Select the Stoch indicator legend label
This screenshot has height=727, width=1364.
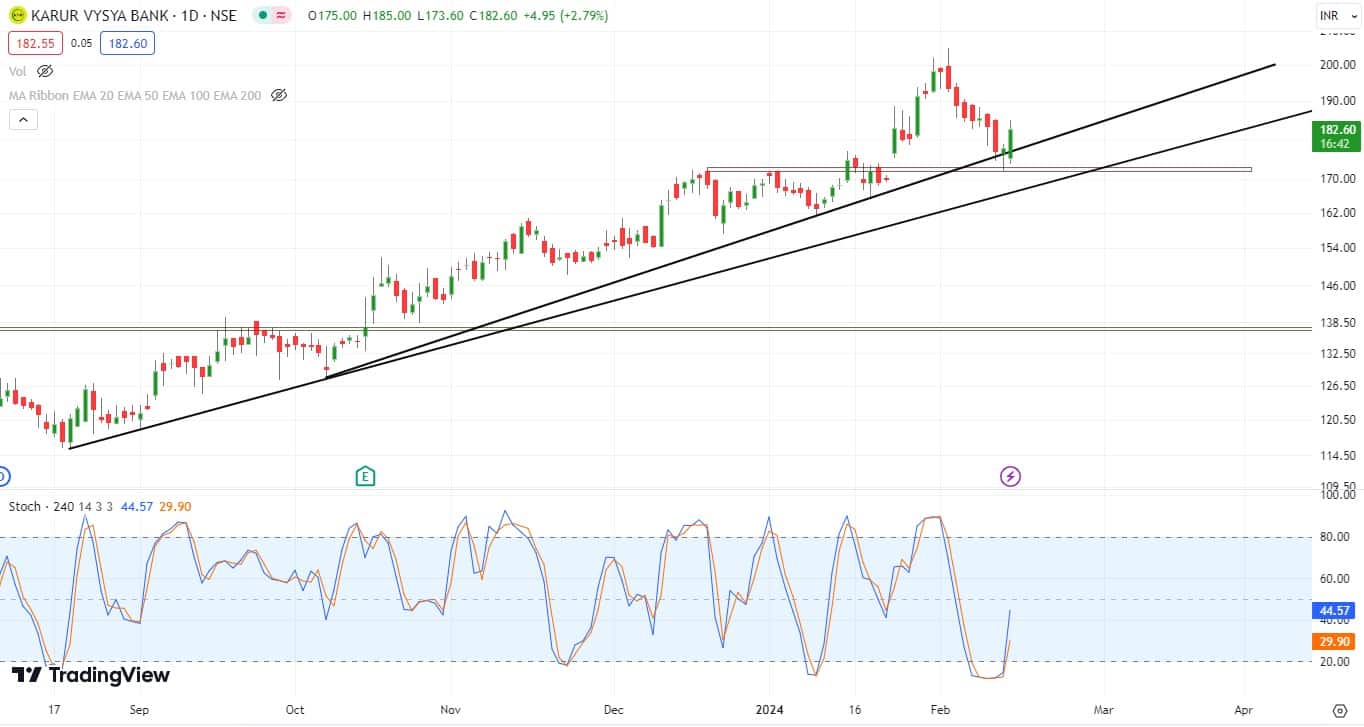tap(25, 506)
